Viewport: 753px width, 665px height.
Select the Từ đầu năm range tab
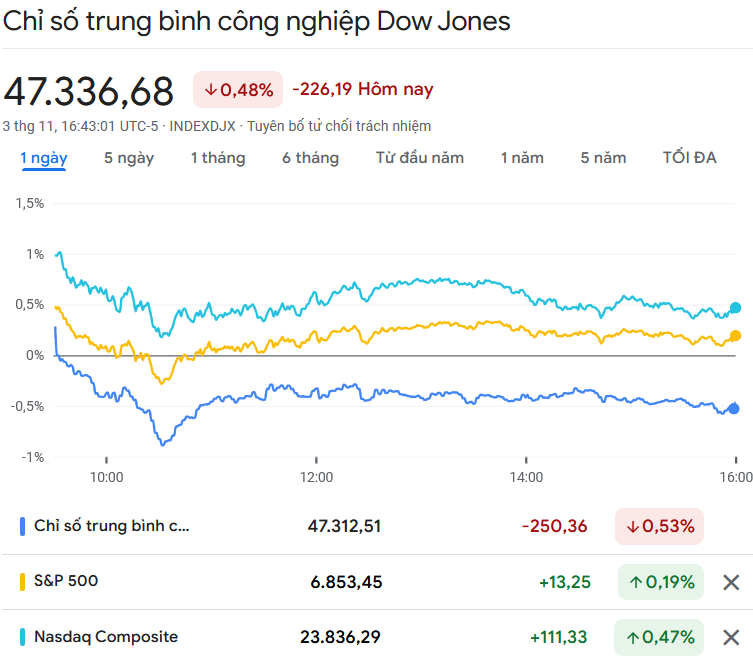click(x=420, y=158)
